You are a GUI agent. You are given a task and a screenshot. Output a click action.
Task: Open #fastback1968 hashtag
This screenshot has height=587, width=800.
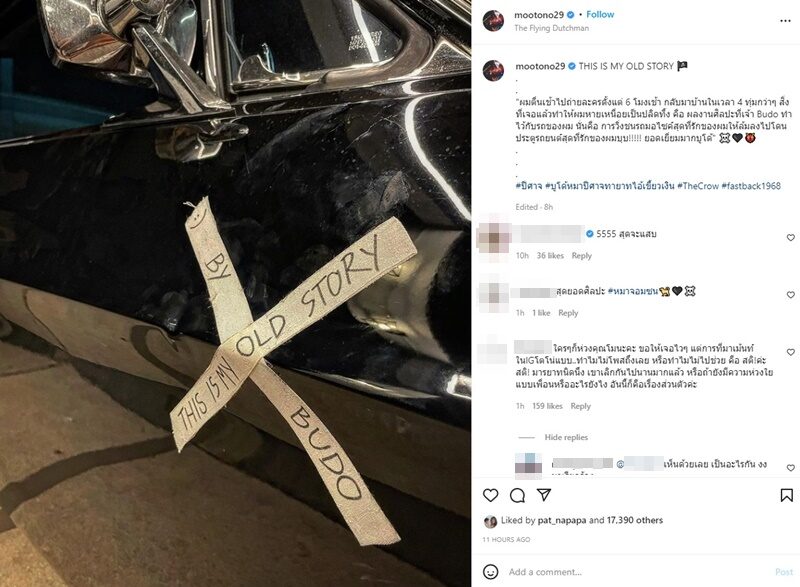coord(751,186)
